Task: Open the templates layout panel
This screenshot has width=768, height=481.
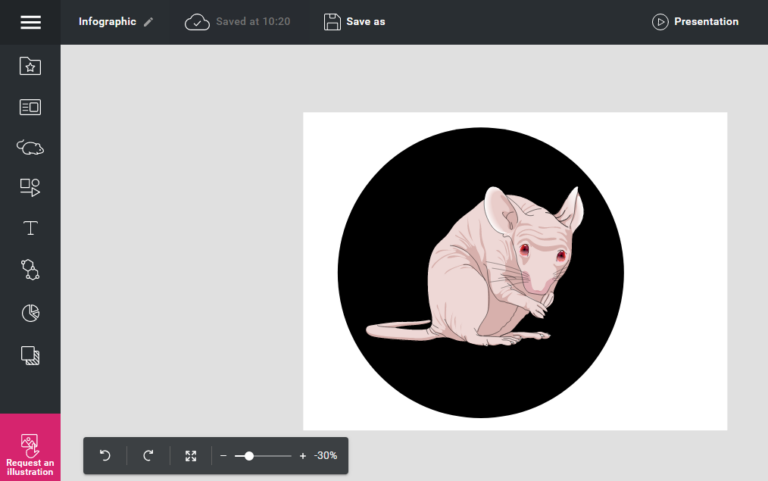Action: 30,107
